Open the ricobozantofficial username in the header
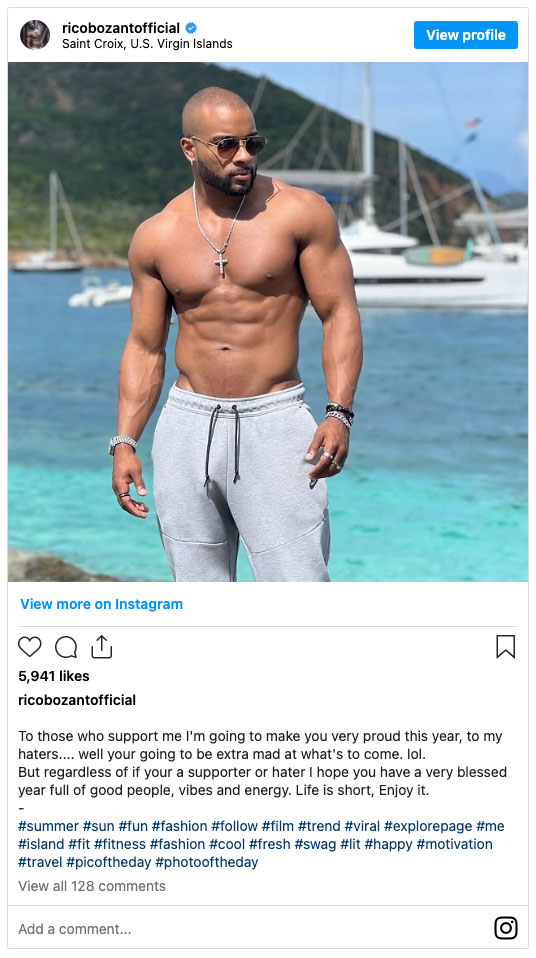 121,27
